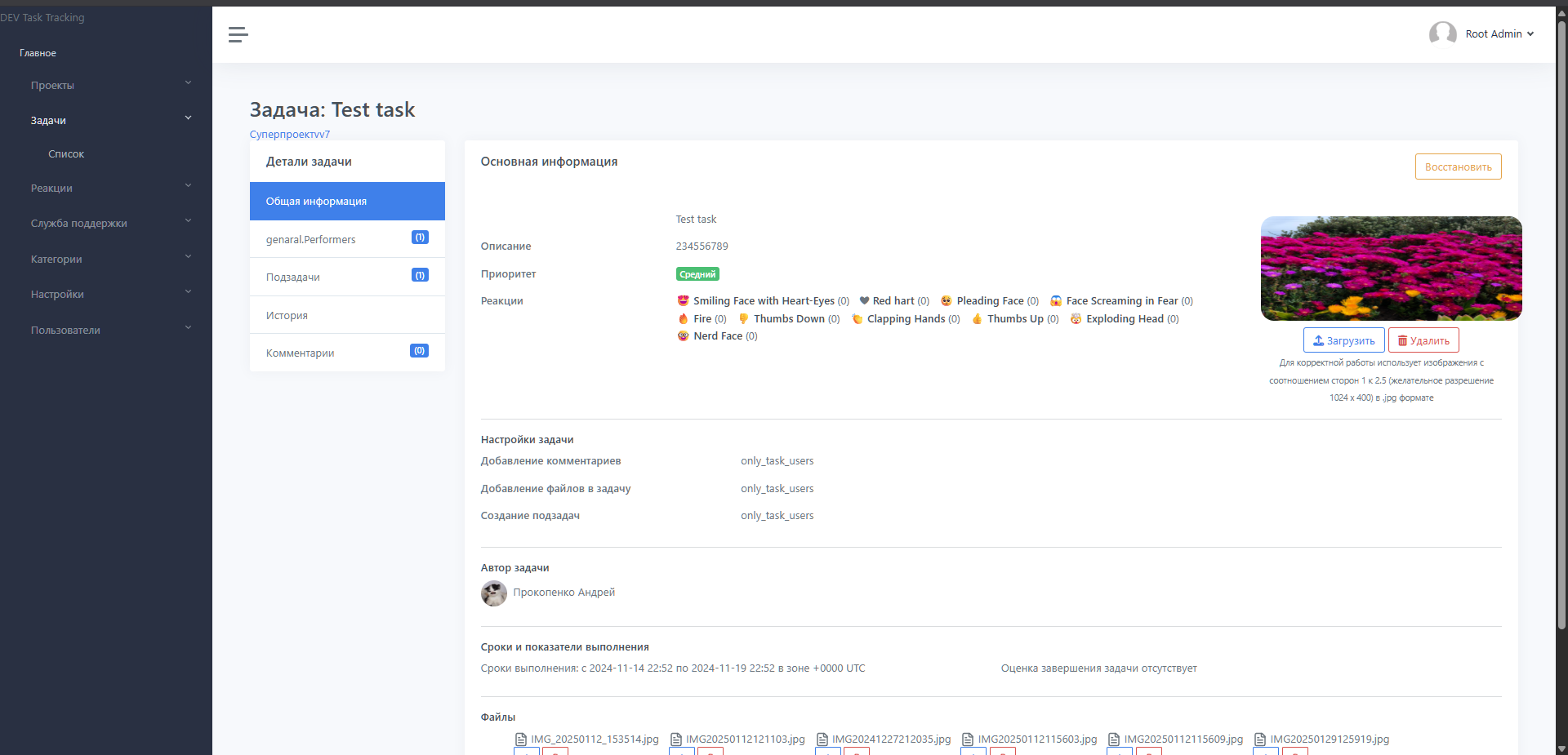
Task: Open the genaral.Performers tab
Action: (x=347, y=239)
